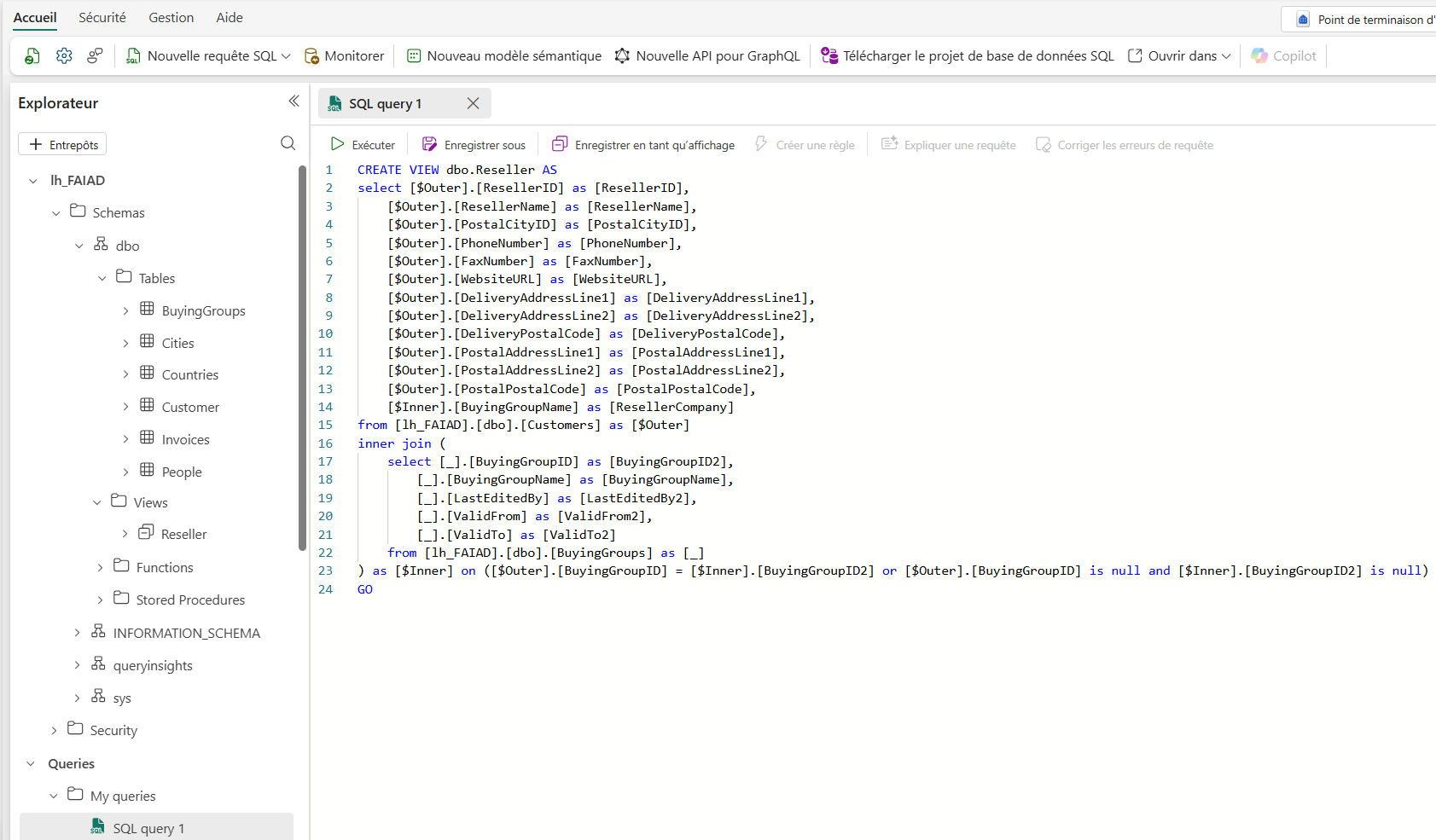Click the CREATE VIEW line in editor
This screenshot has height=840, width=1436.
click(x=457, y=170)
